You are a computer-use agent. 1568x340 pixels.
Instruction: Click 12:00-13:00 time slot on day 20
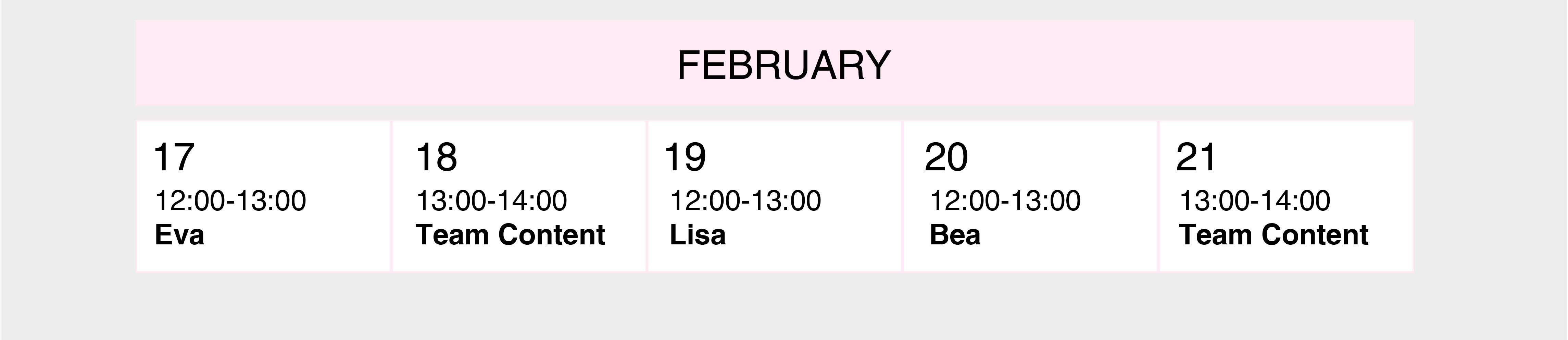click(x=1005, y=201)
